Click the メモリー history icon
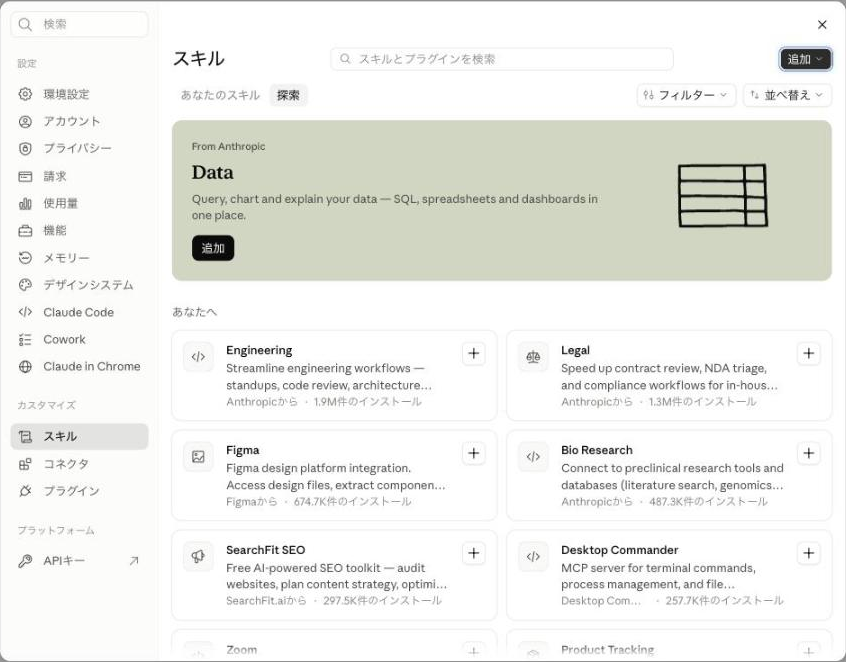The height and width of the screenshot is (662, 846). click(x=25, y=258)
